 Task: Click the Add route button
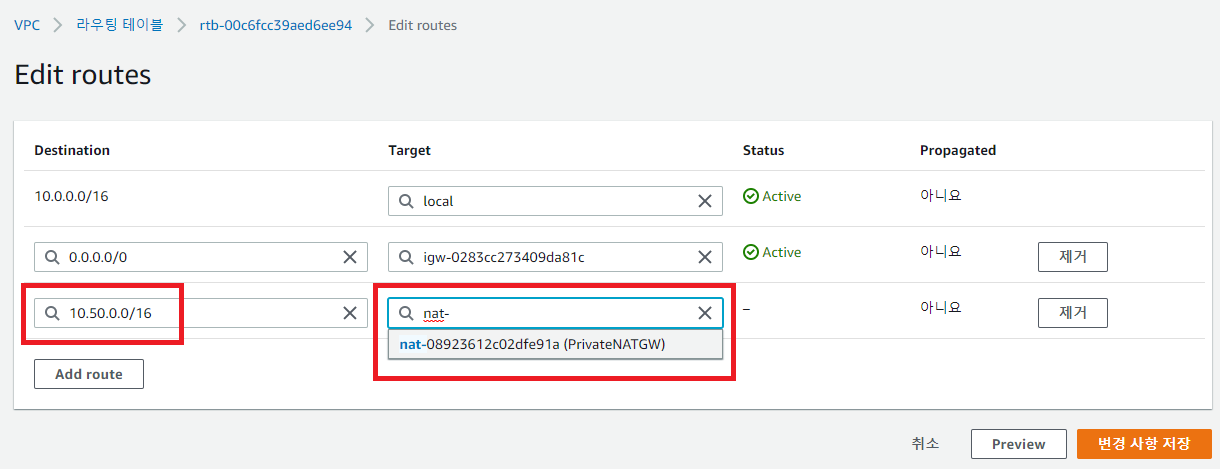pos(89,374)
